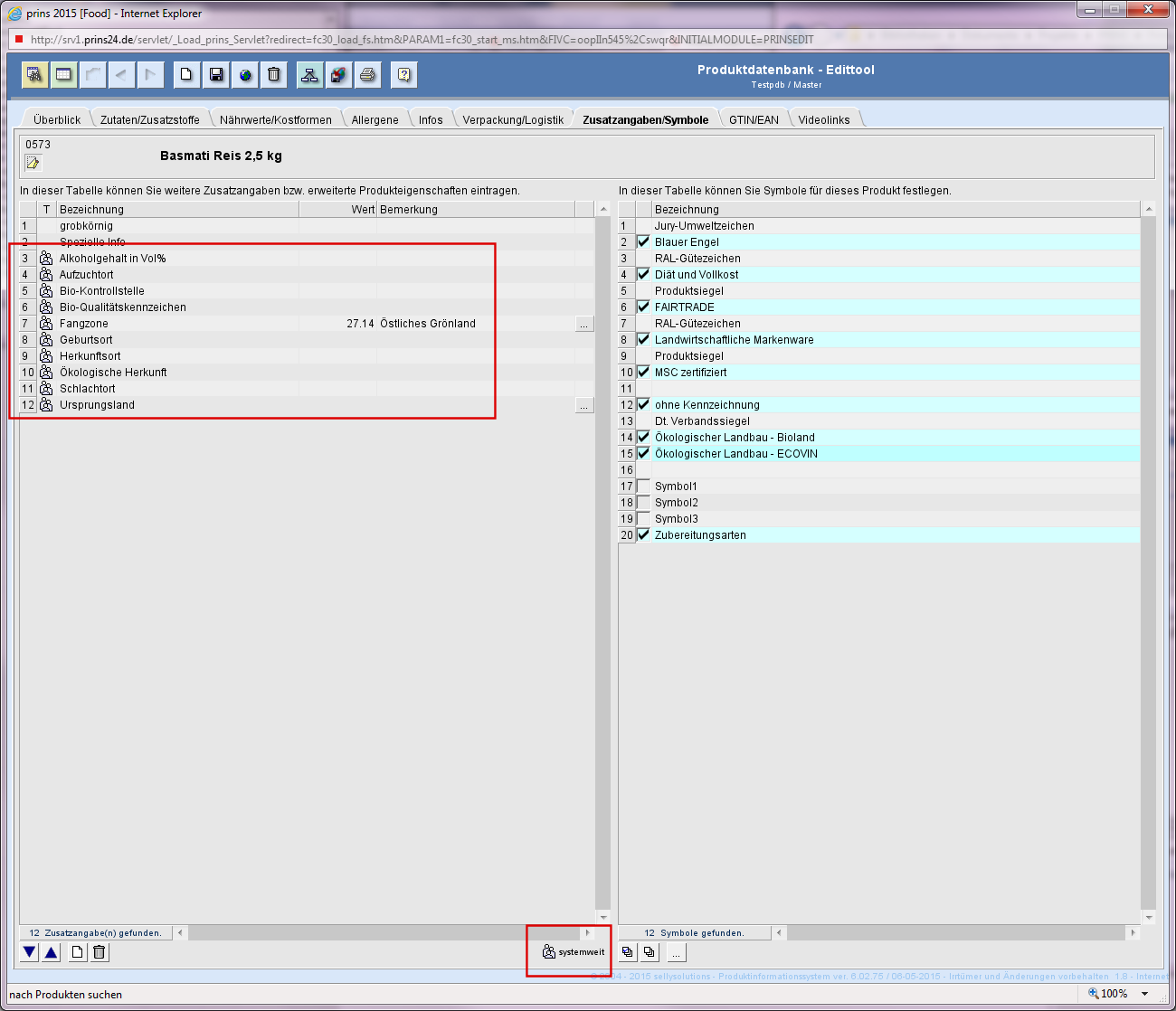This screenshot has height=1011, width=1176.
Task: Uncheck the Diät und Vollkost symbol
Action: (x=644, y=274)
